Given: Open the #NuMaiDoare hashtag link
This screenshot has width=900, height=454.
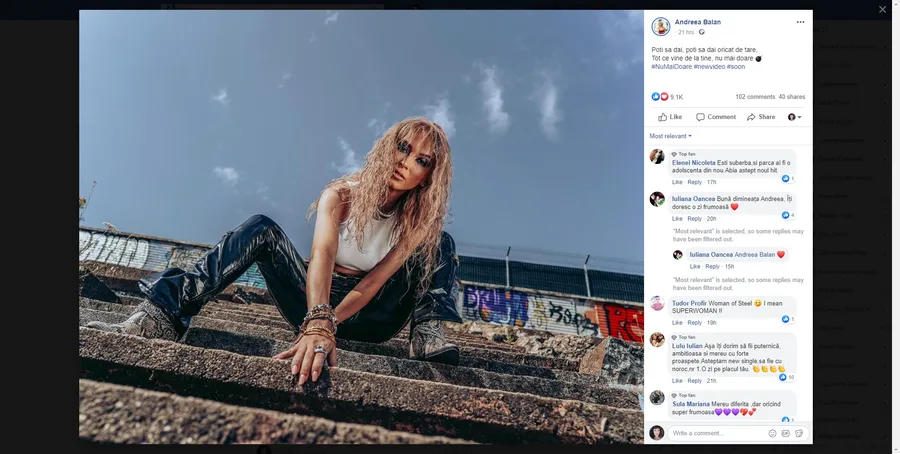Looking at the screenshot, I should [670, 66].
